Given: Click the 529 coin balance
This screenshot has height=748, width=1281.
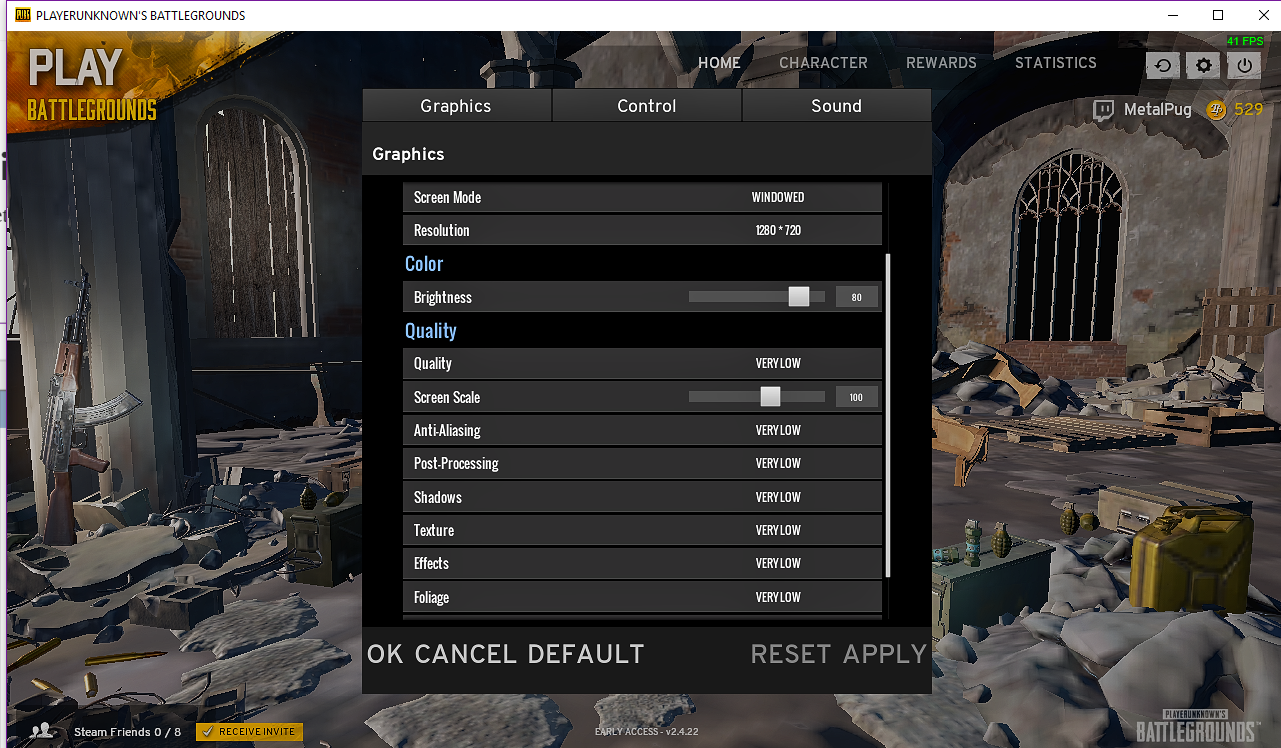Looking at the screenshot, I should coord(1248,110).
